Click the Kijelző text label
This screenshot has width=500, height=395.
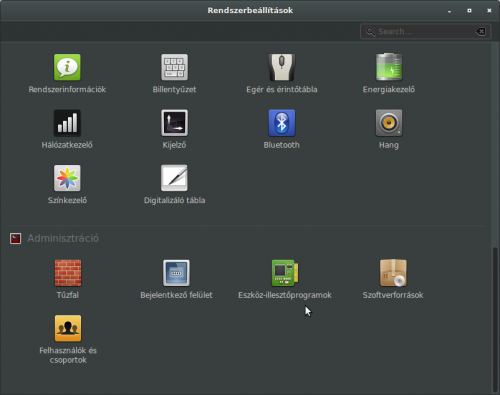click(x=174, y=145)
